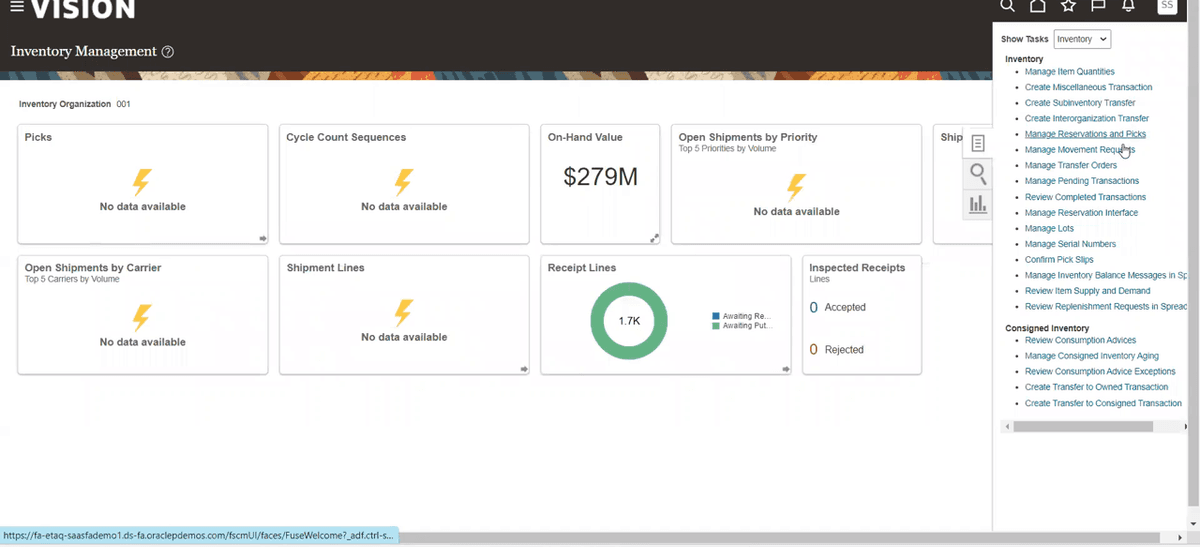
Task: Click Rejected count in Inspected Receipts
Action: (x=813, y=349)
